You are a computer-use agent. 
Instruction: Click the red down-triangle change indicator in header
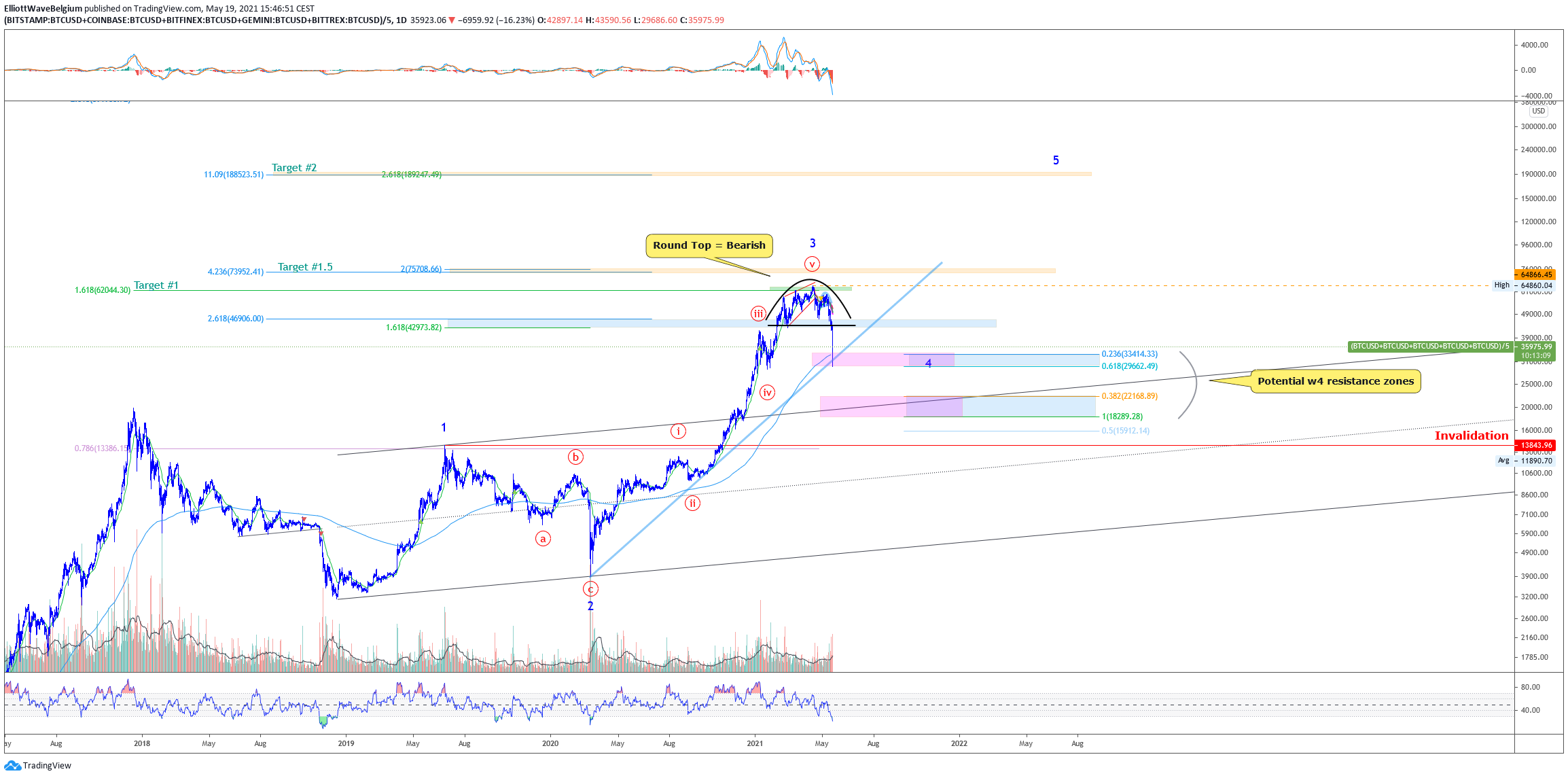click(452, 20)
